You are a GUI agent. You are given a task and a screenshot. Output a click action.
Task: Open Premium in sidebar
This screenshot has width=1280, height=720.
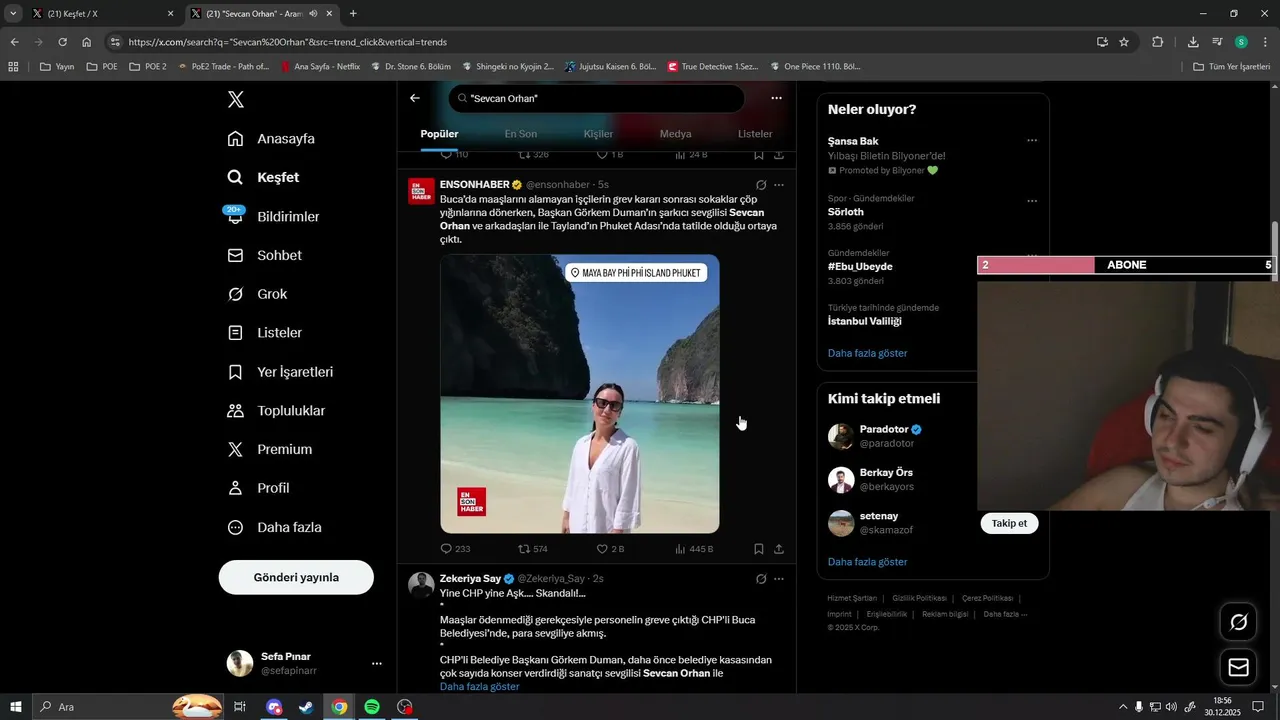click(269, 450)
